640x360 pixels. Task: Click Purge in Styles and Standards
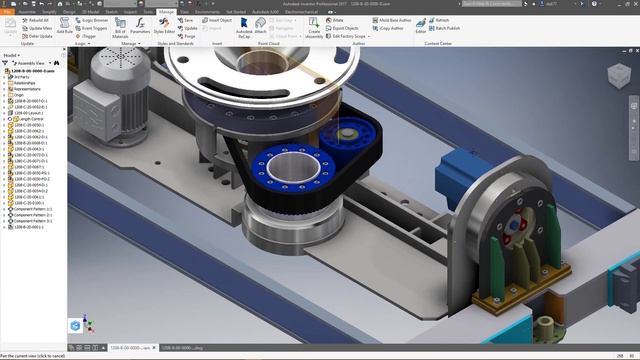[187, 36]
